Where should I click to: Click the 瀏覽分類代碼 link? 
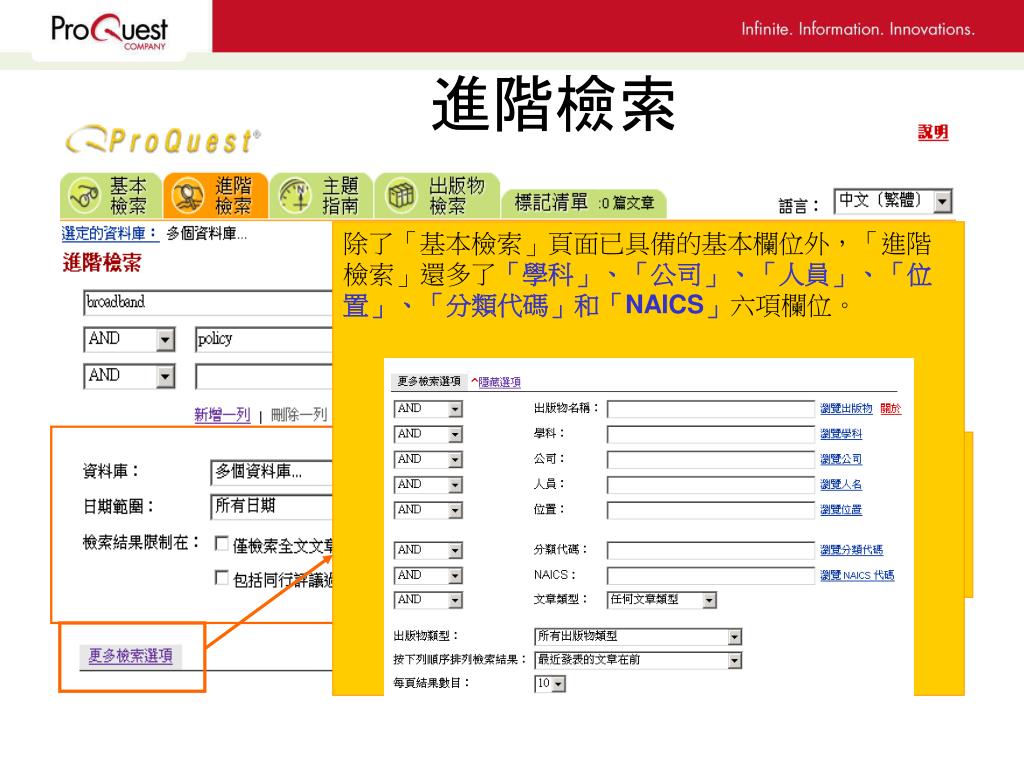[x=852, y=551]
